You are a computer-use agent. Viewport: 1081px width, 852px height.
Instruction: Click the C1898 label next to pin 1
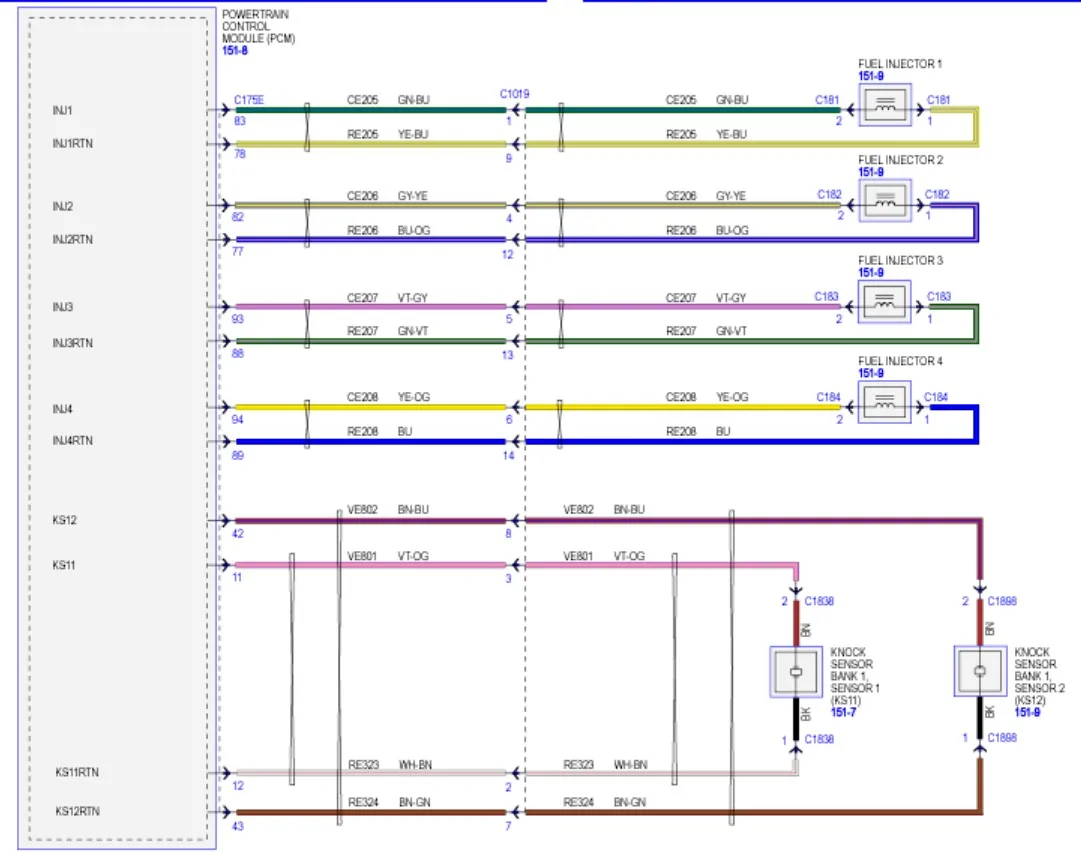coord(1002,738)
